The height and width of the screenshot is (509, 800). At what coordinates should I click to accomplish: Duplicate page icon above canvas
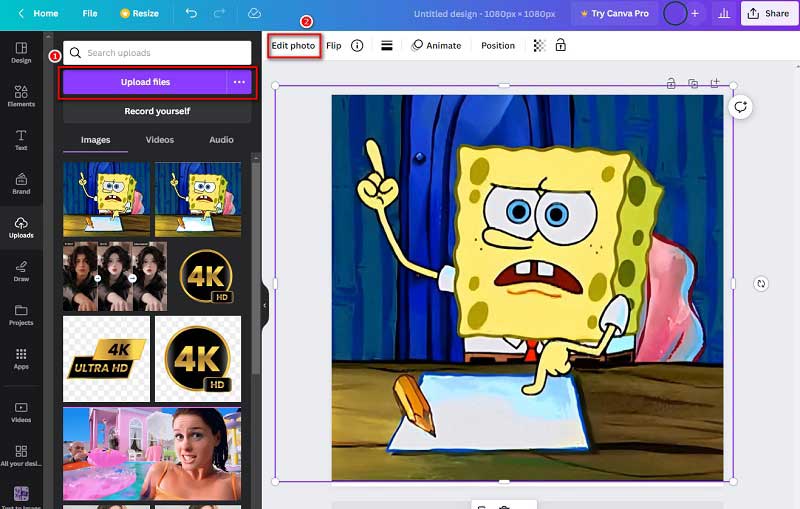[x=693, y=83]
